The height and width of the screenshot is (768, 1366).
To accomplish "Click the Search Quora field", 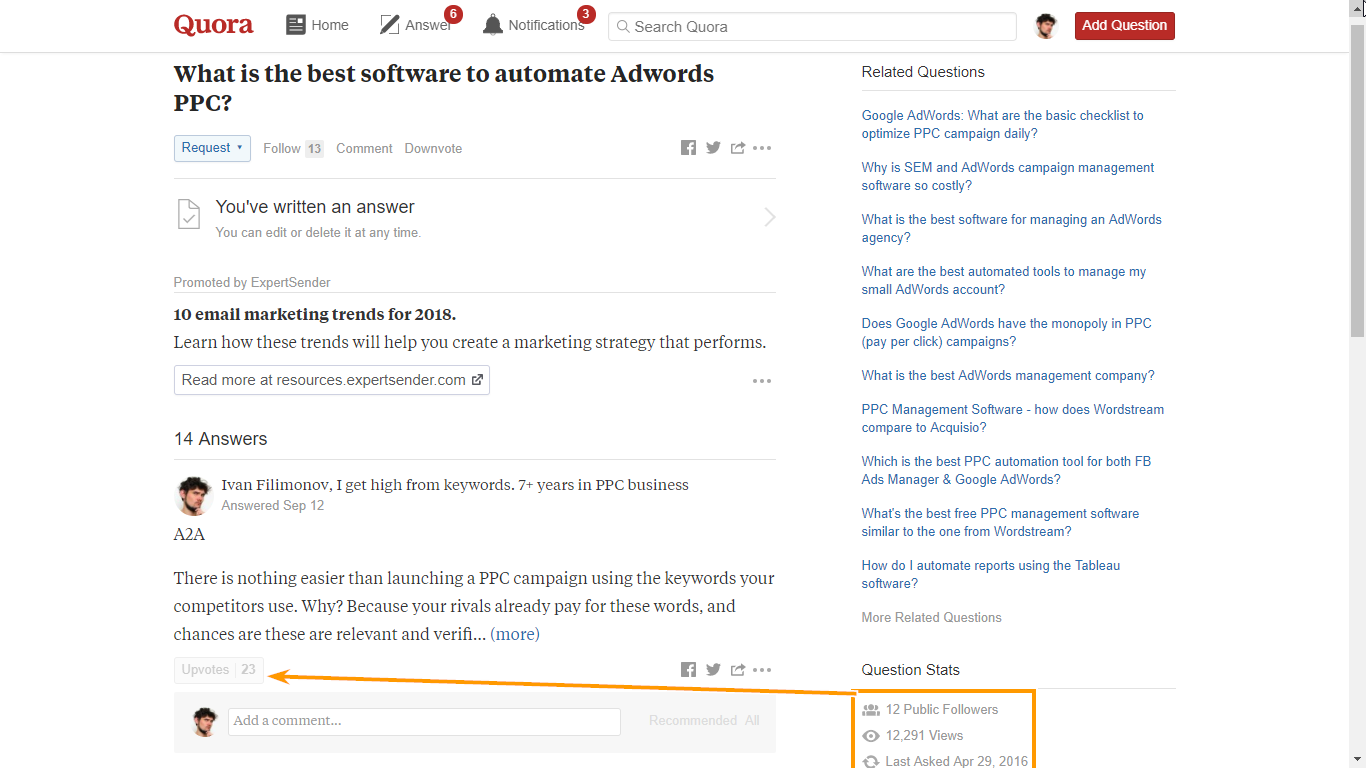I will pos(812,27).
